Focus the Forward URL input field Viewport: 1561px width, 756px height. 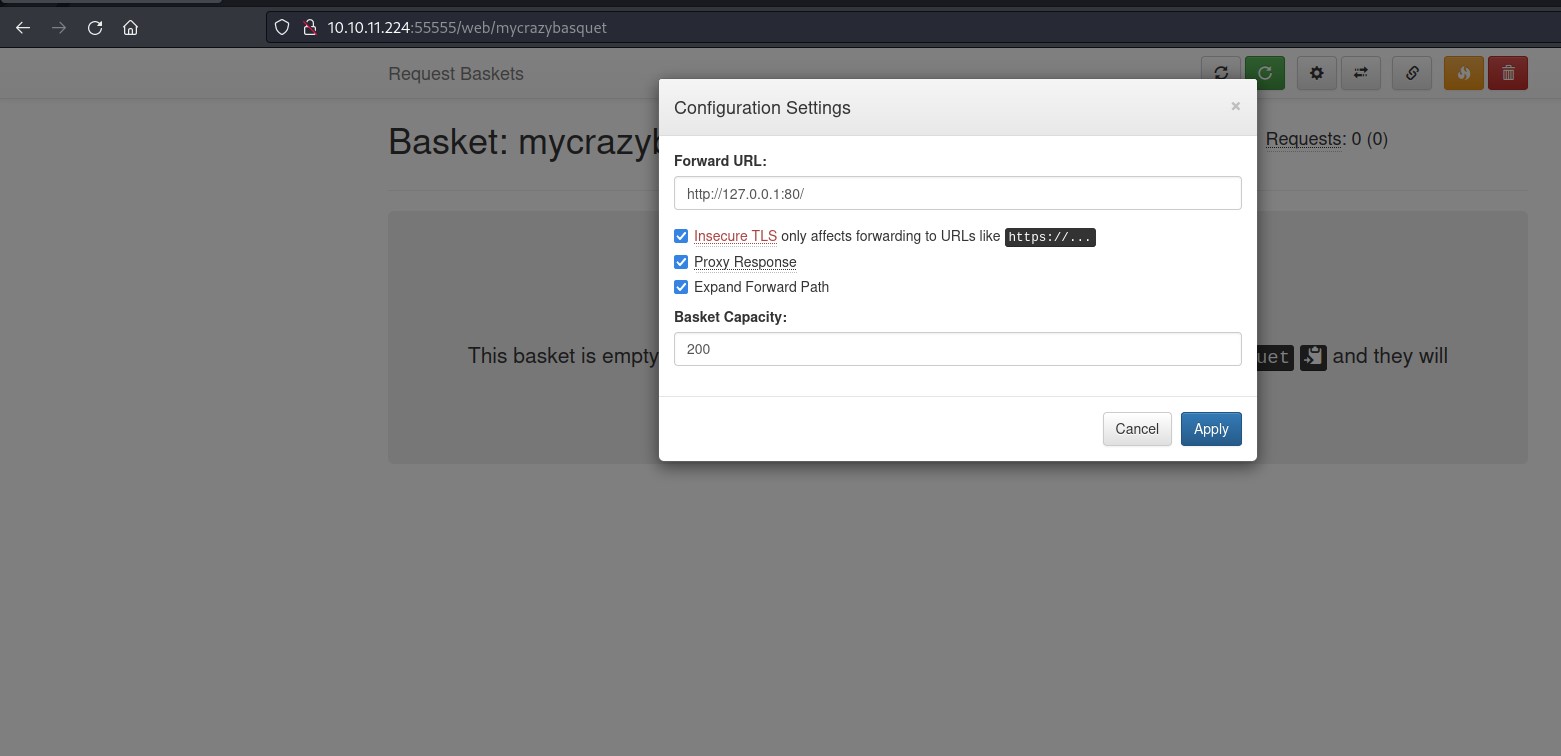[958, 193]
